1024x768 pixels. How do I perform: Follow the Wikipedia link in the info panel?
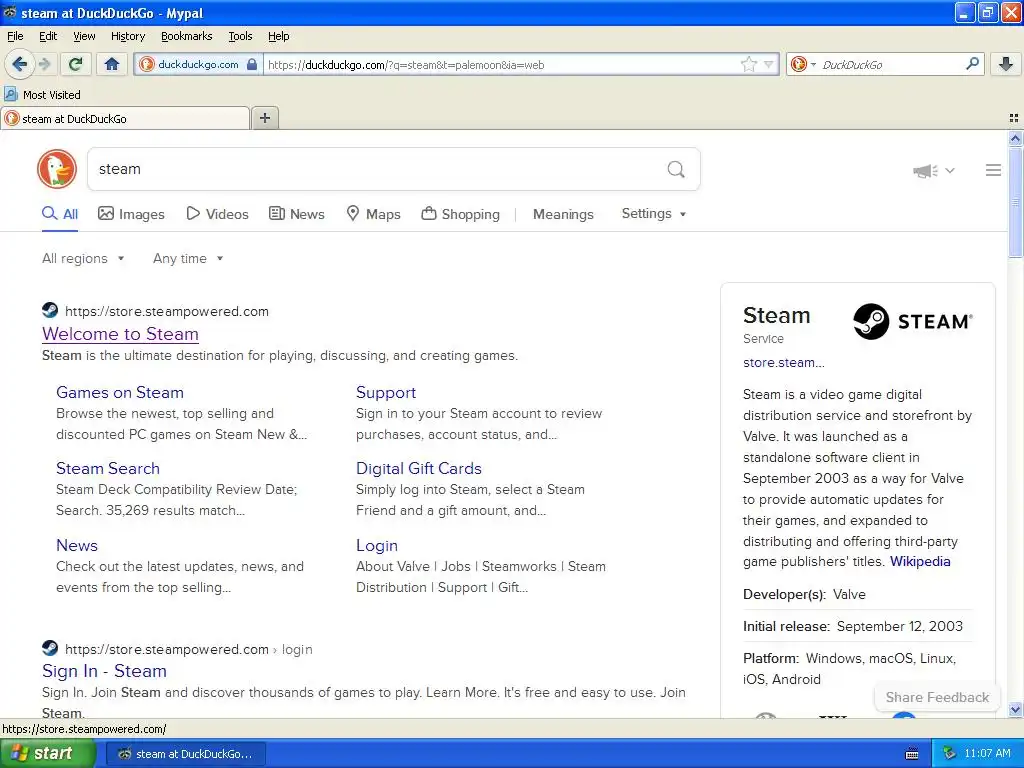[920, 562]
